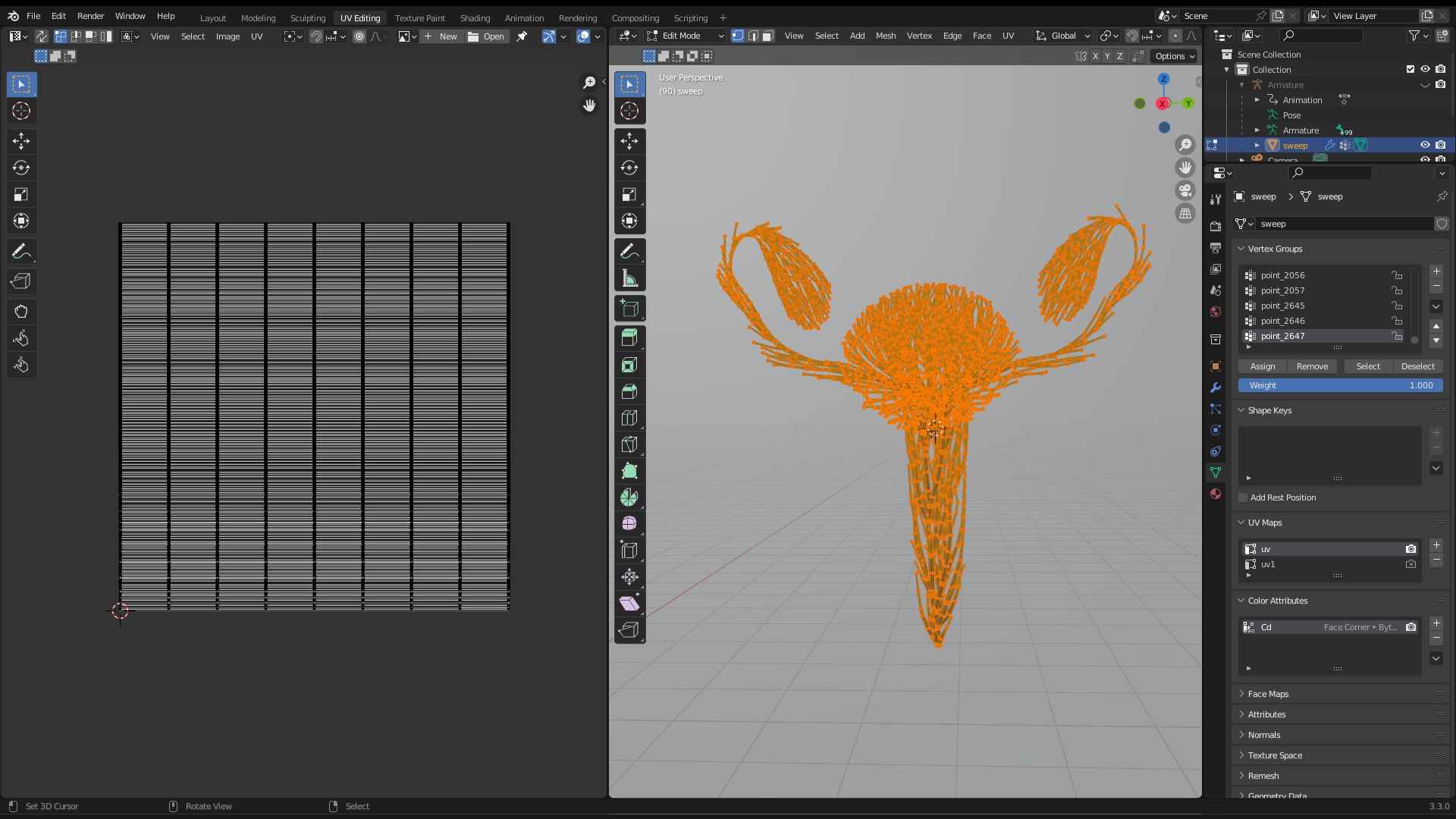Toggle Collection exclude checkbox
1456x819 pixels.
(1410, 69)
